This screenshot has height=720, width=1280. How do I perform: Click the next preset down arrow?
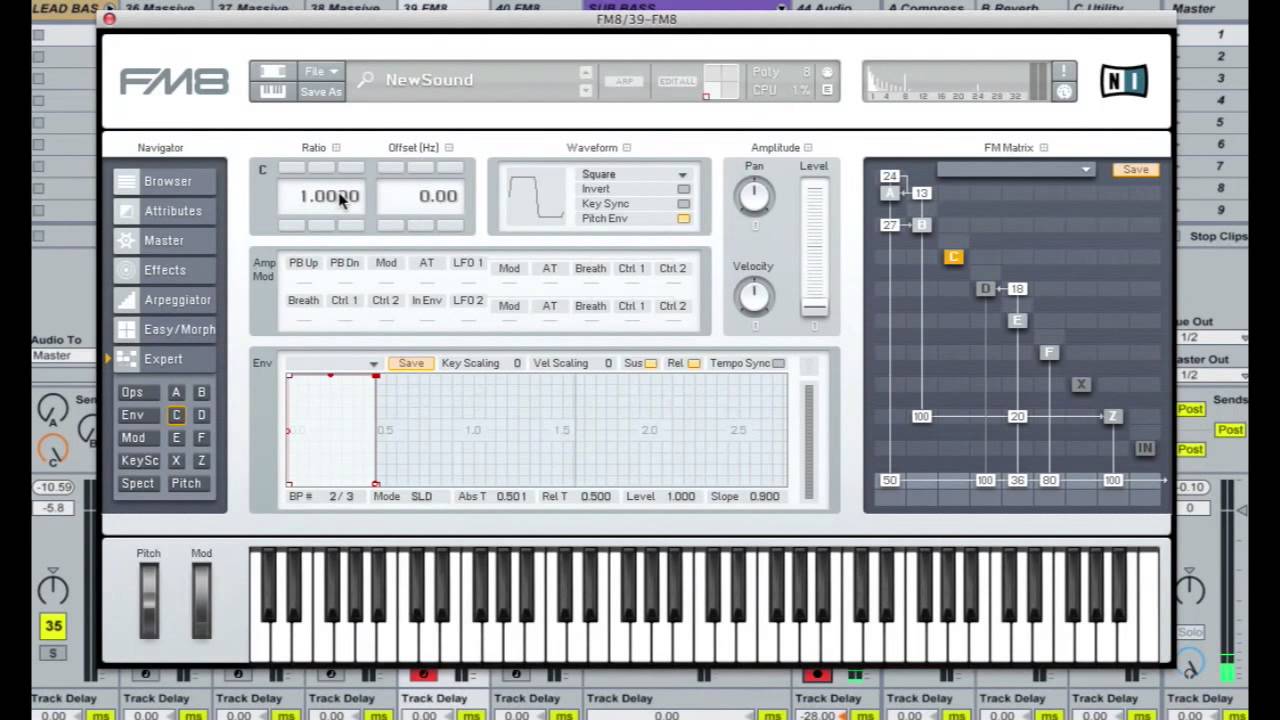586,90
